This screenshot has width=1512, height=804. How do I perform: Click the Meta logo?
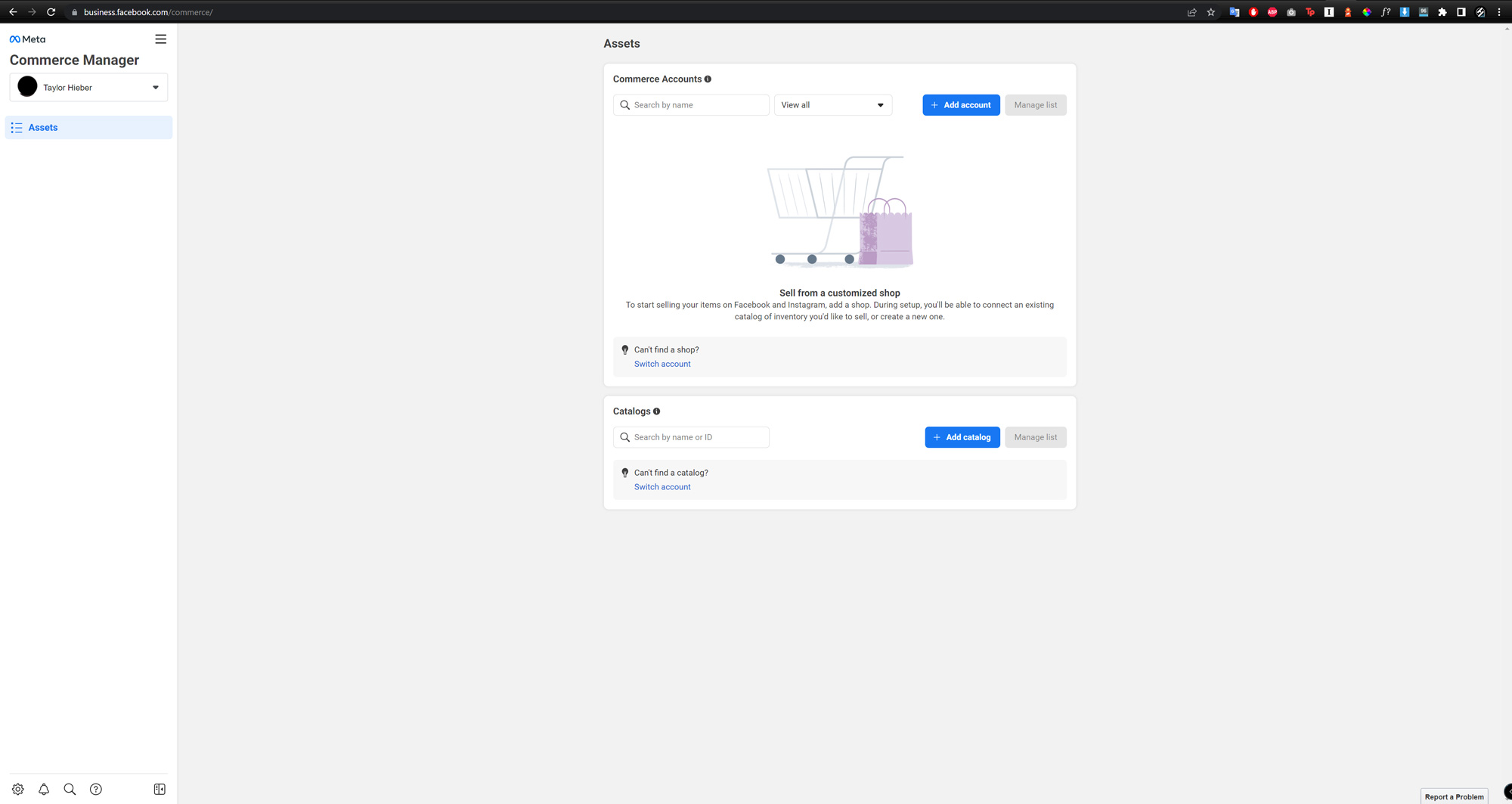click(27, 39)
